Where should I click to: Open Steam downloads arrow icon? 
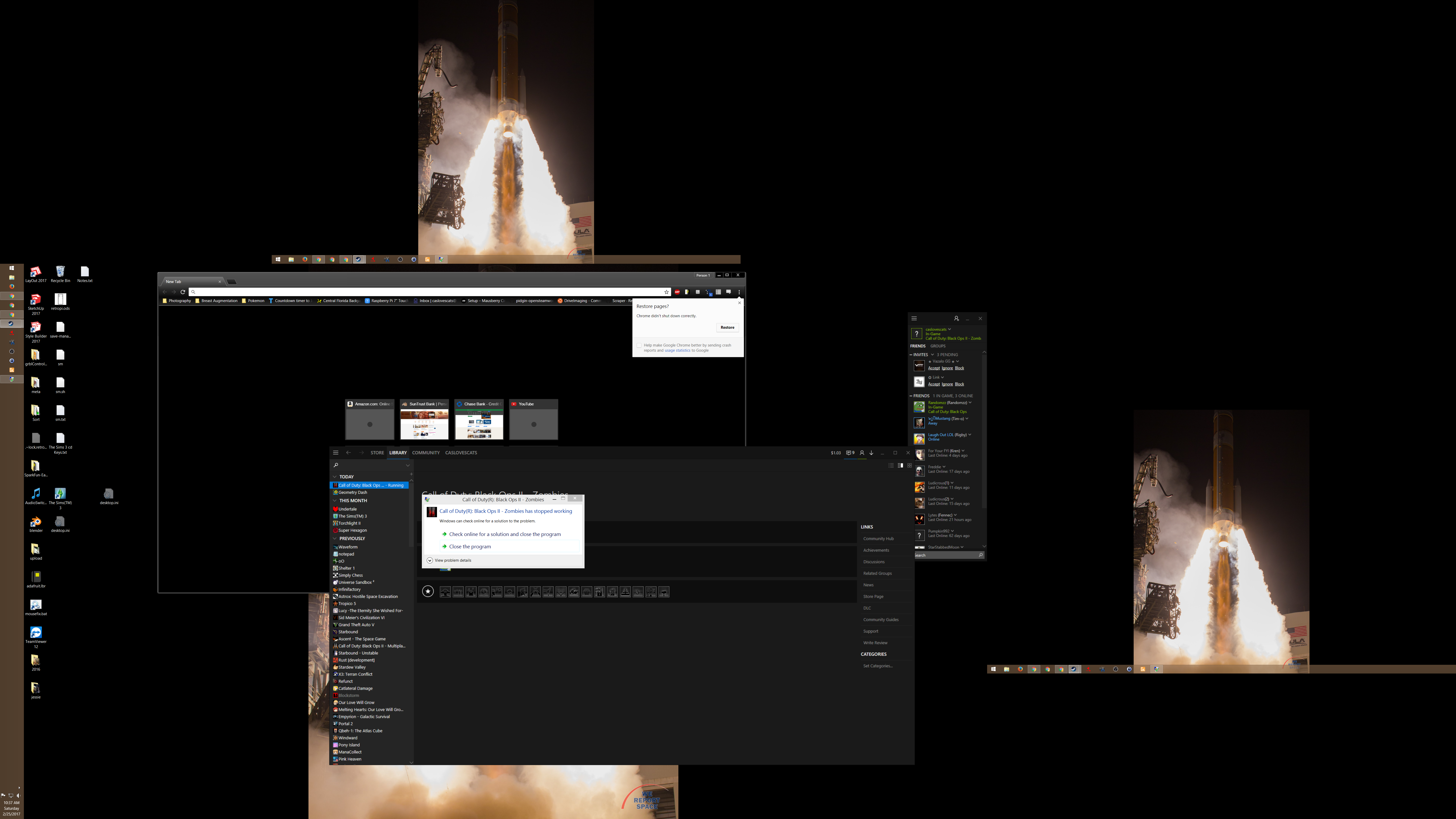[x=871, y=453]
